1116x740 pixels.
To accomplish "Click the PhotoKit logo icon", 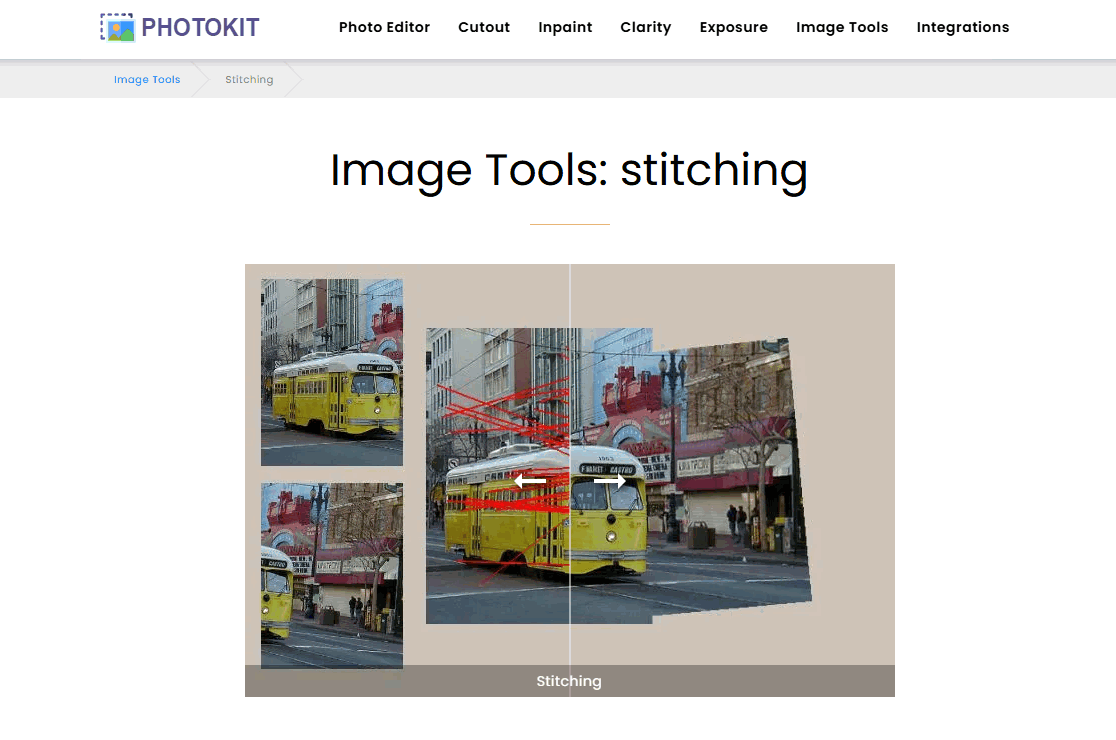I will [x=118, y=28].
